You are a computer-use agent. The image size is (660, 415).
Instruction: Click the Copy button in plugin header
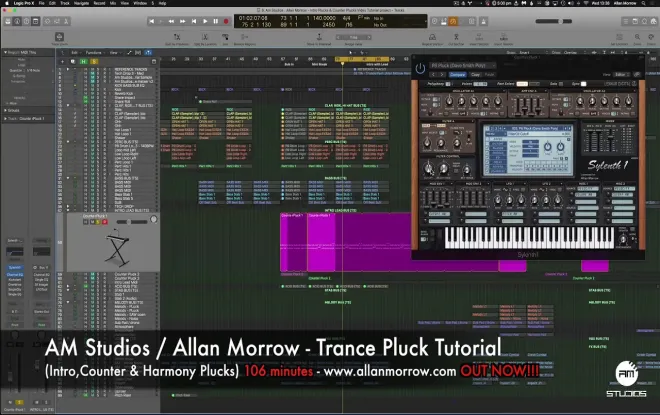click(x=476, y=74)
